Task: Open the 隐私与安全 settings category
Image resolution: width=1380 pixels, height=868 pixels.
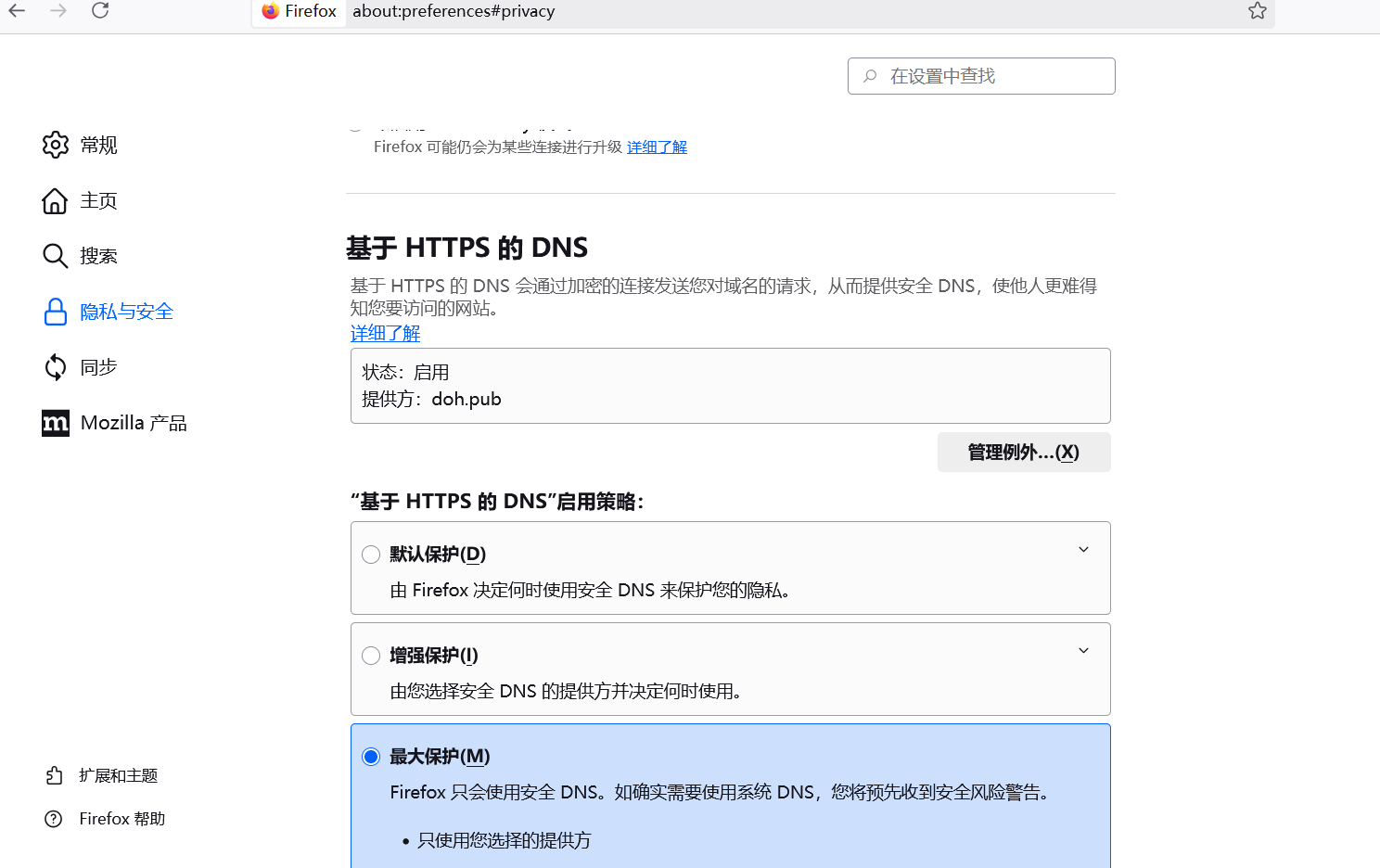Action: 126,312
